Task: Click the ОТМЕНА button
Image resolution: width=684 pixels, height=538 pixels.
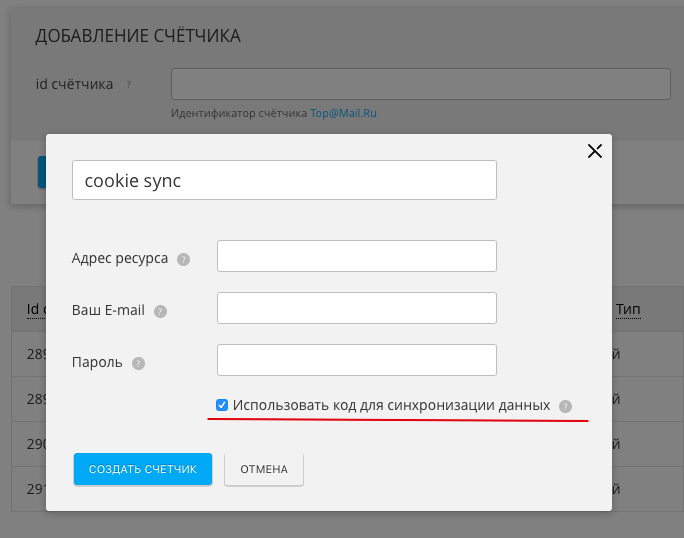Action: (x=264, y=469)
